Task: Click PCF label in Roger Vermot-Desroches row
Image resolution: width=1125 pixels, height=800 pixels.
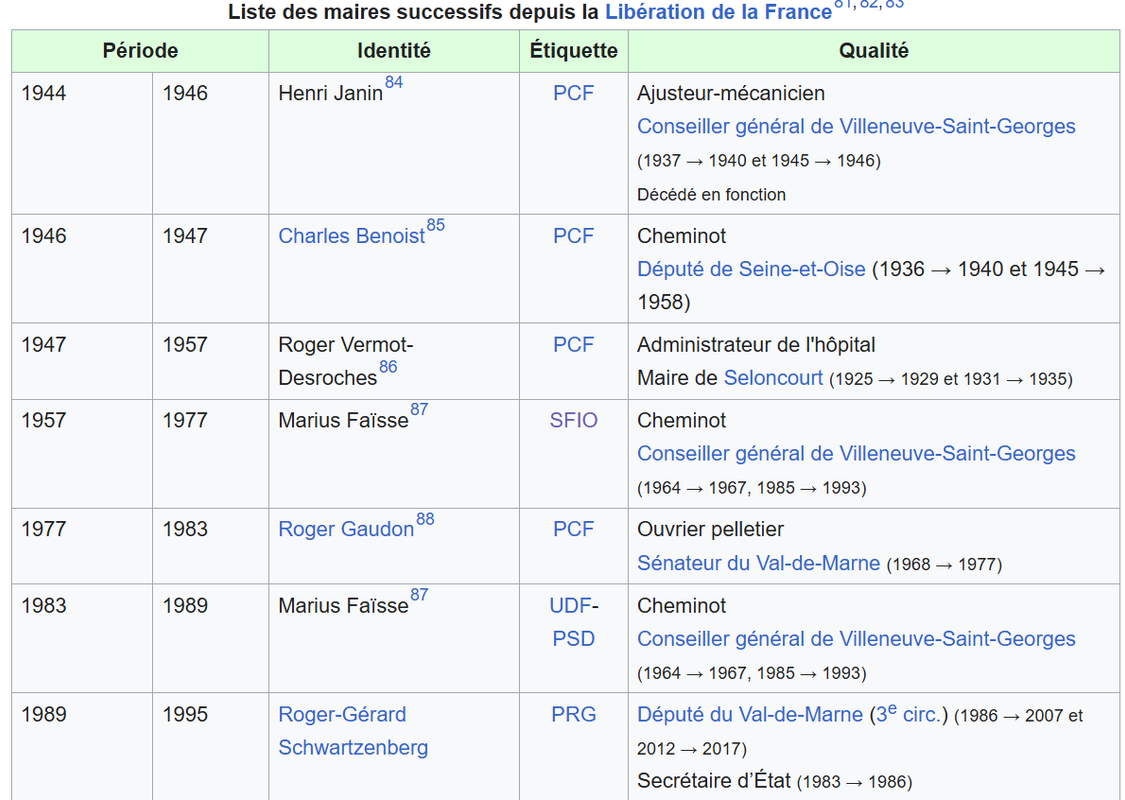Action: (x=573, y=345)
